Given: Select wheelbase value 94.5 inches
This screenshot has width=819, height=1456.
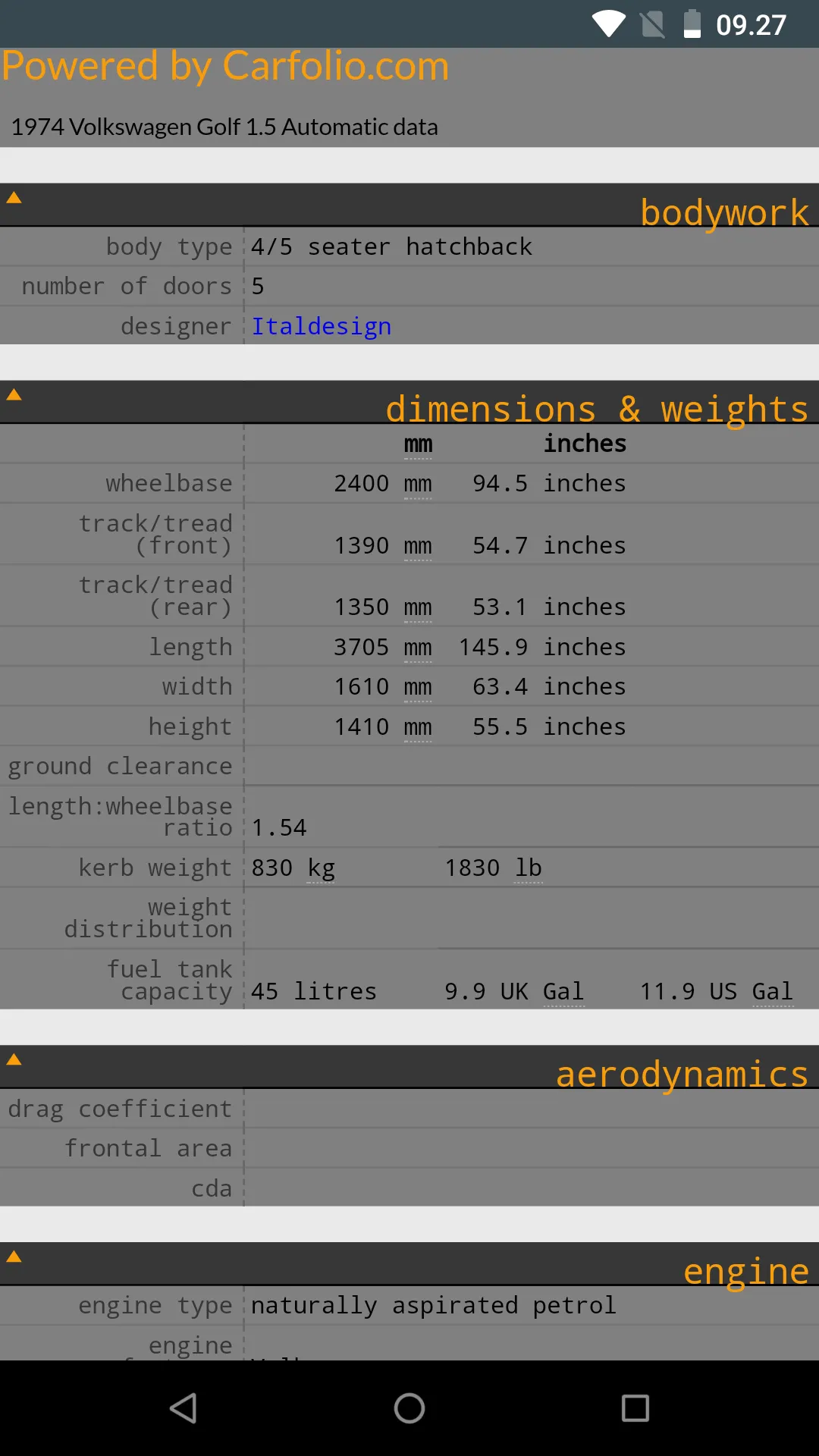Looking at the screenshot, I should coord(550,484).
